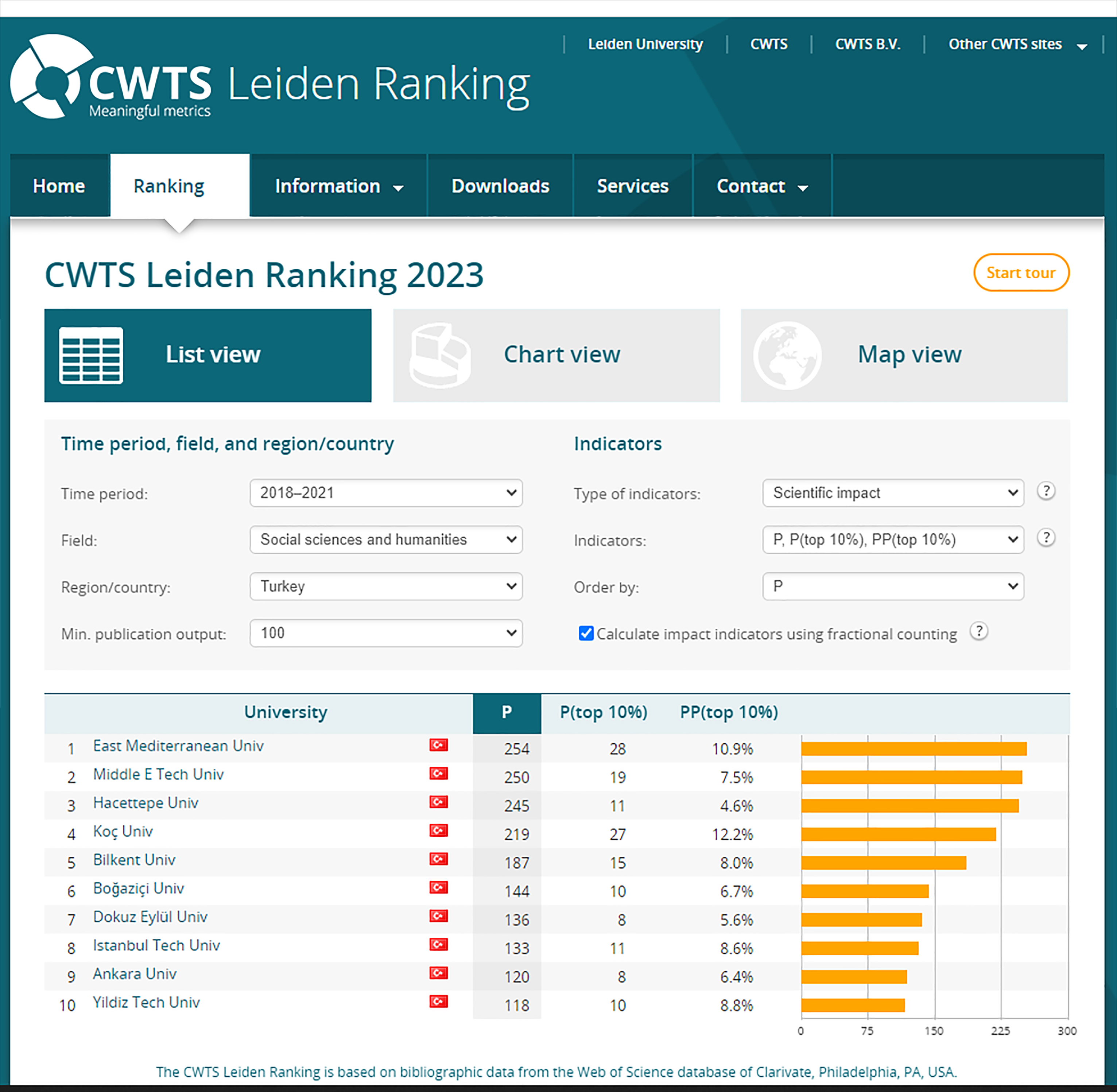Viewport: 1117px width, 1092px height.
Task: Expand the Field dropdown
Action: click(386, 540)
